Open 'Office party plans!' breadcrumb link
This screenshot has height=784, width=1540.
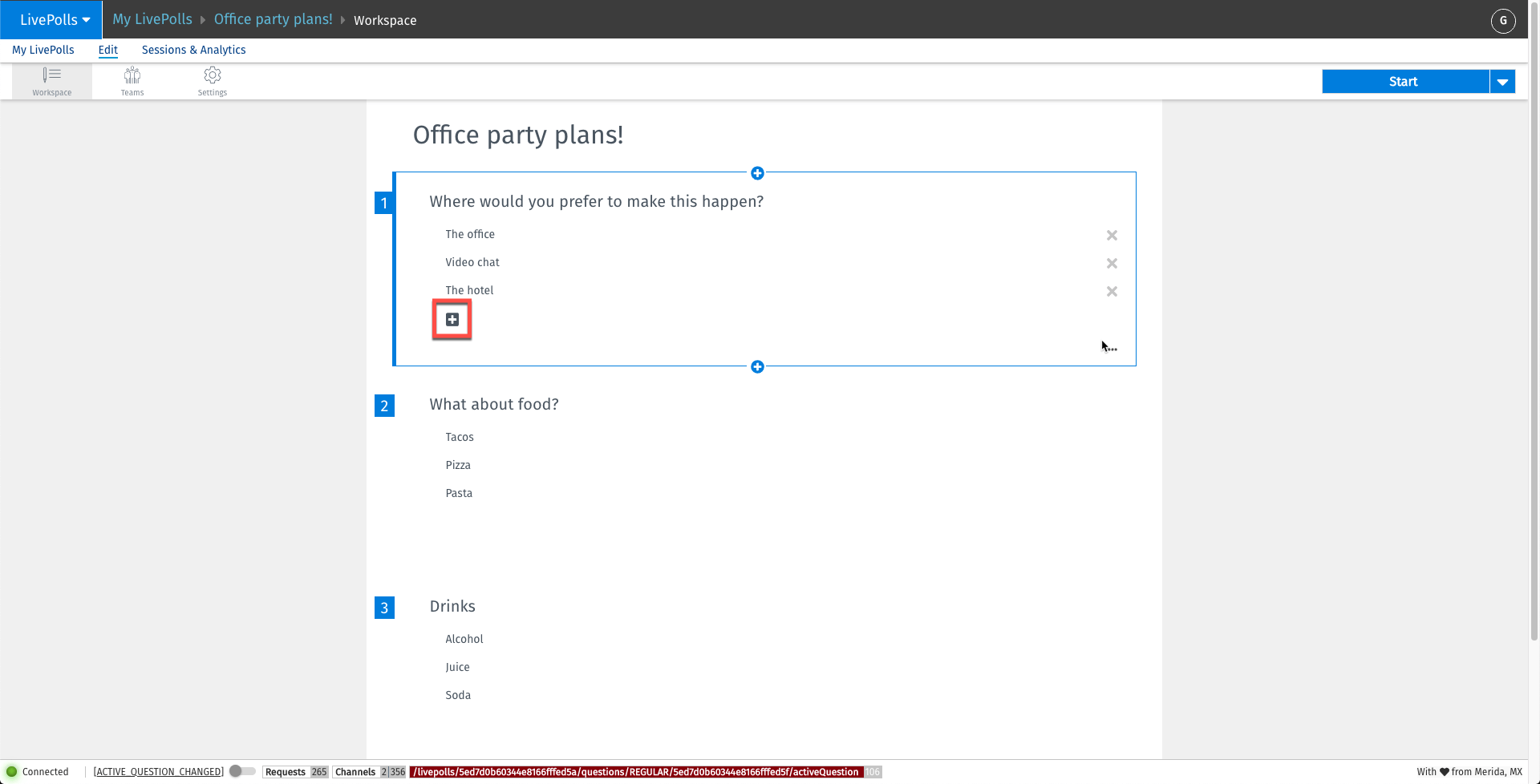pos(273,19)
